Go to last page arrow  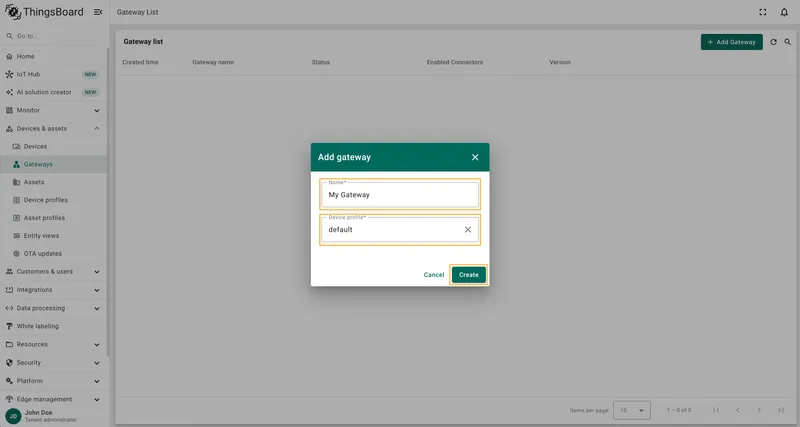tap(781, 410)
